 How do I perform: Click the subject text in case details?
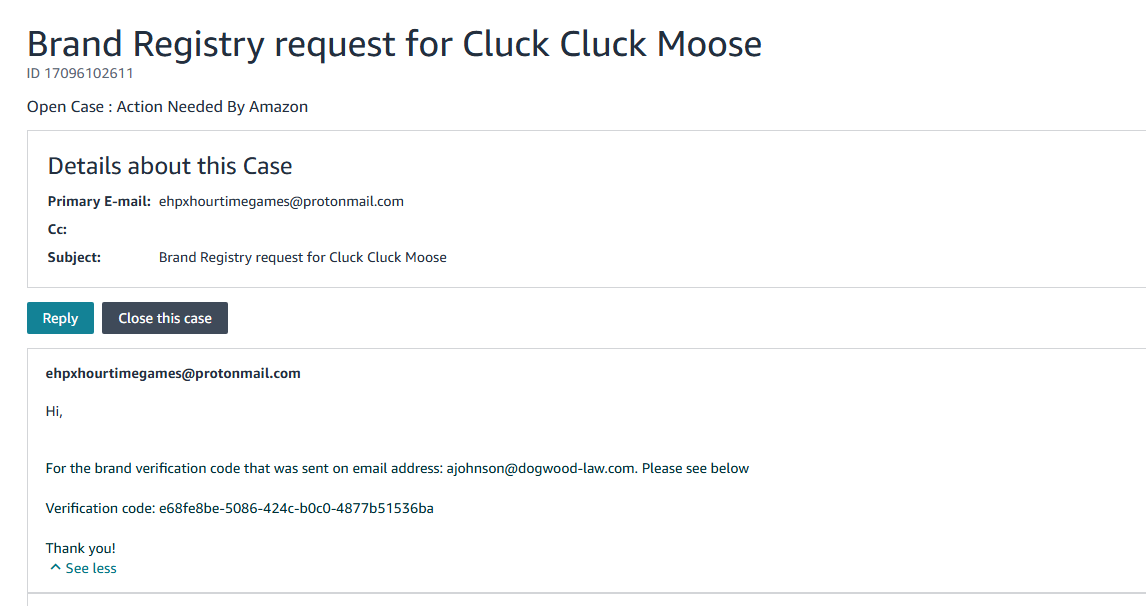click(x=302, y=257)
